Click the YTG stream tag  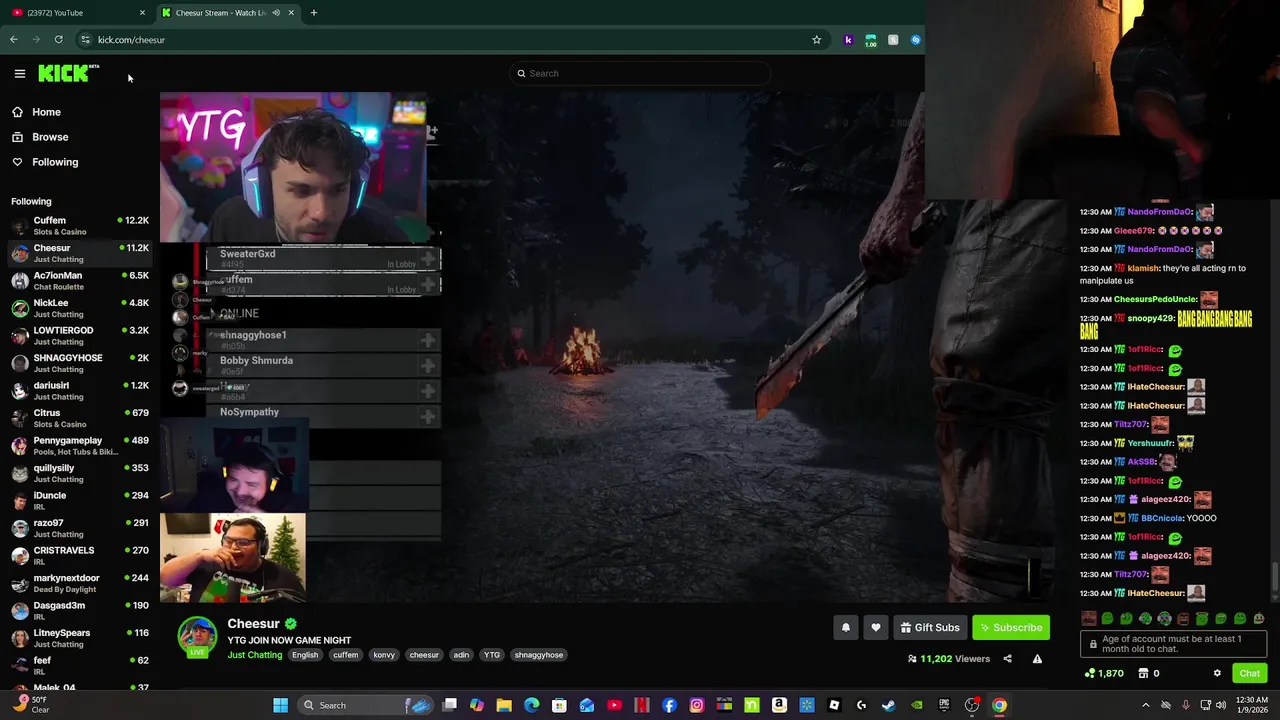(x=492, y=655)
